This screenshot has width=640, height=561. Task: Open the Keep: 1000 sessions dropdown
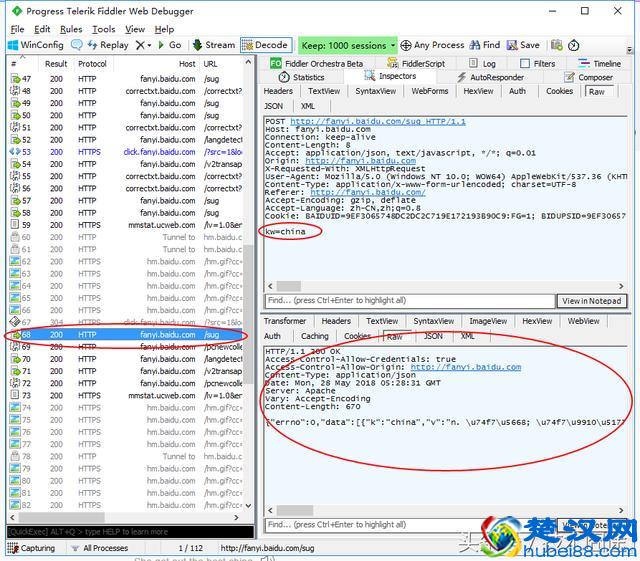(346, 45)
